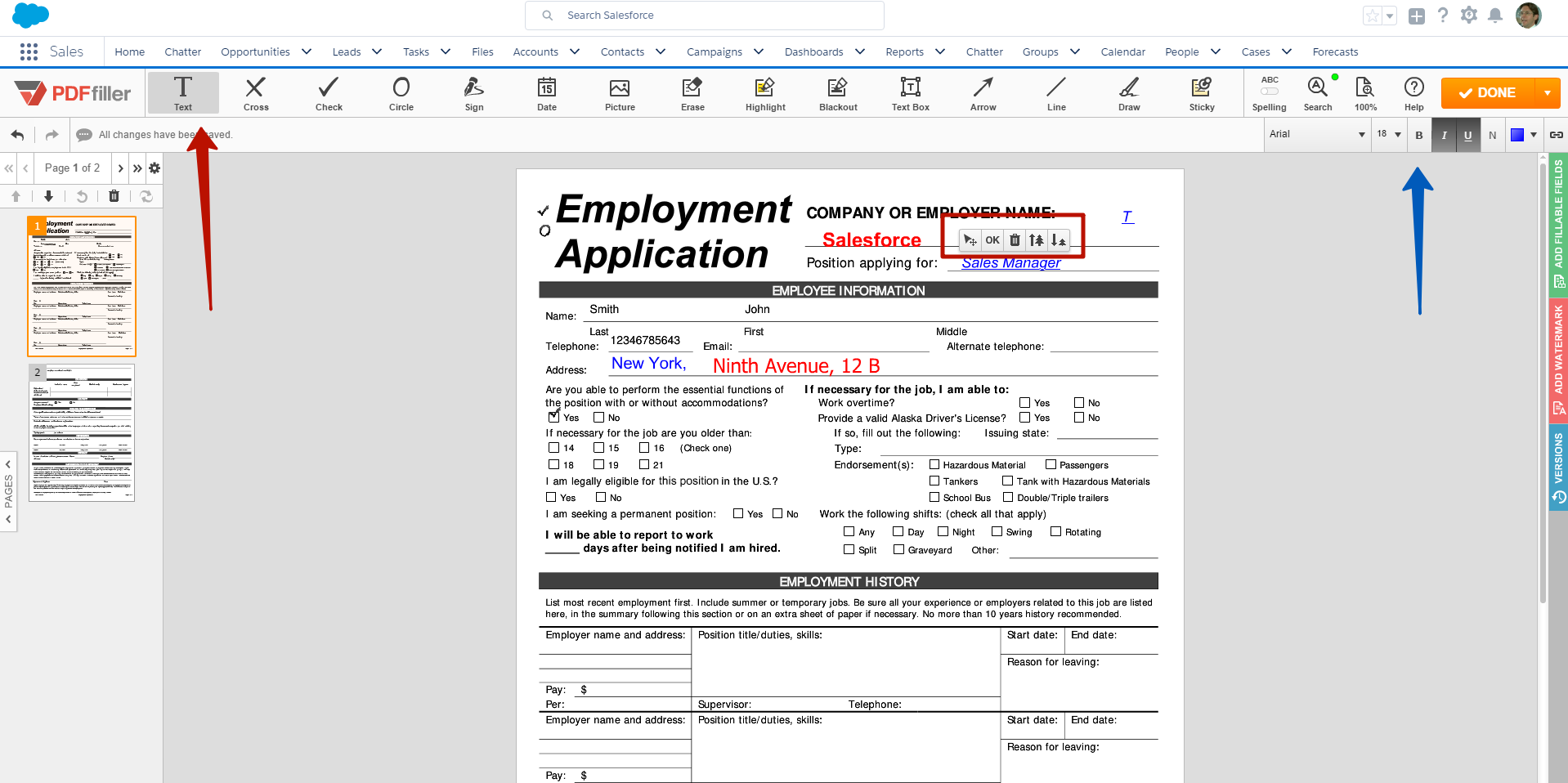1568x783 pixels.
Task: Select page 2 thumbnail
Action: click(82, 432)
